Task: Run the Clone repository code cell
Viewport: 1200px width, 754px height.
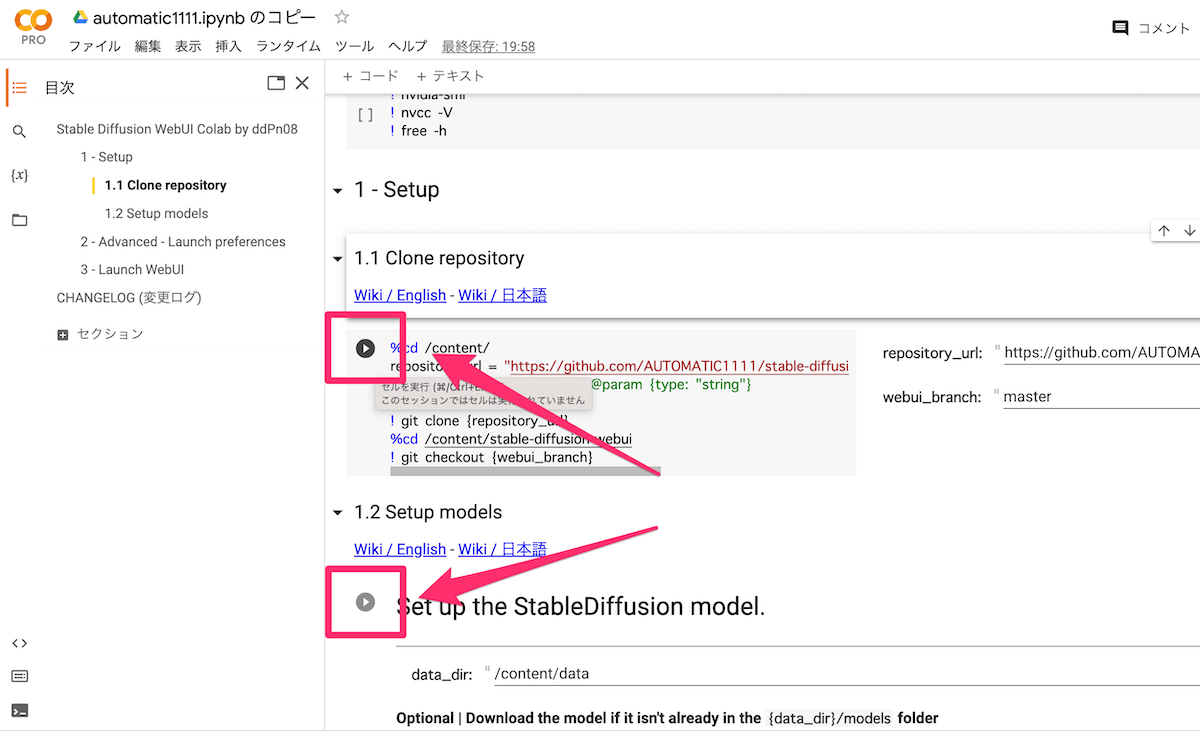Action: tap(365, 348)
